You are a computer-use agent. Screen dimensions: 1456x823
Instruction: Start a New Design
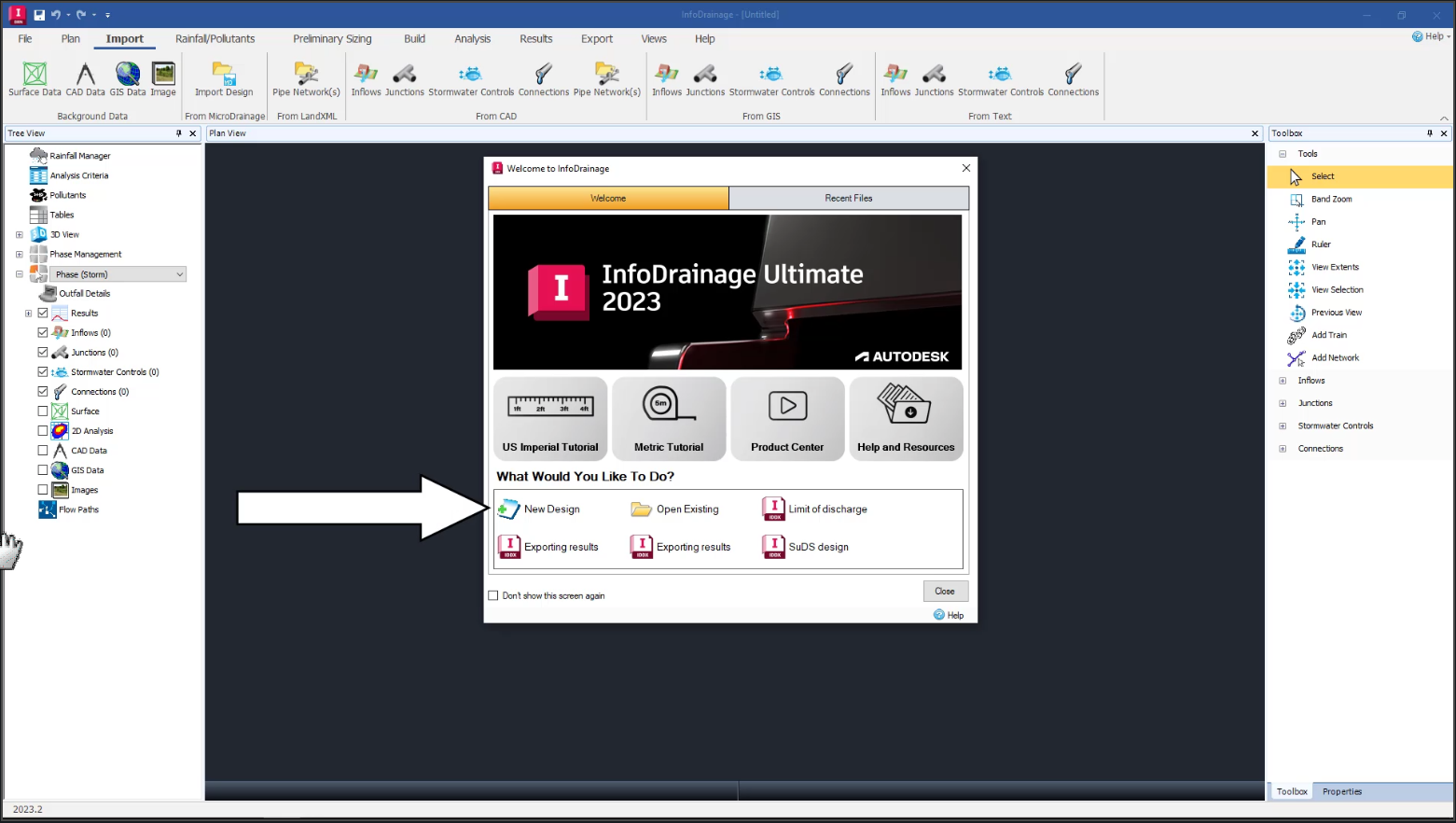pyautogui.click(x=539, y=509)
